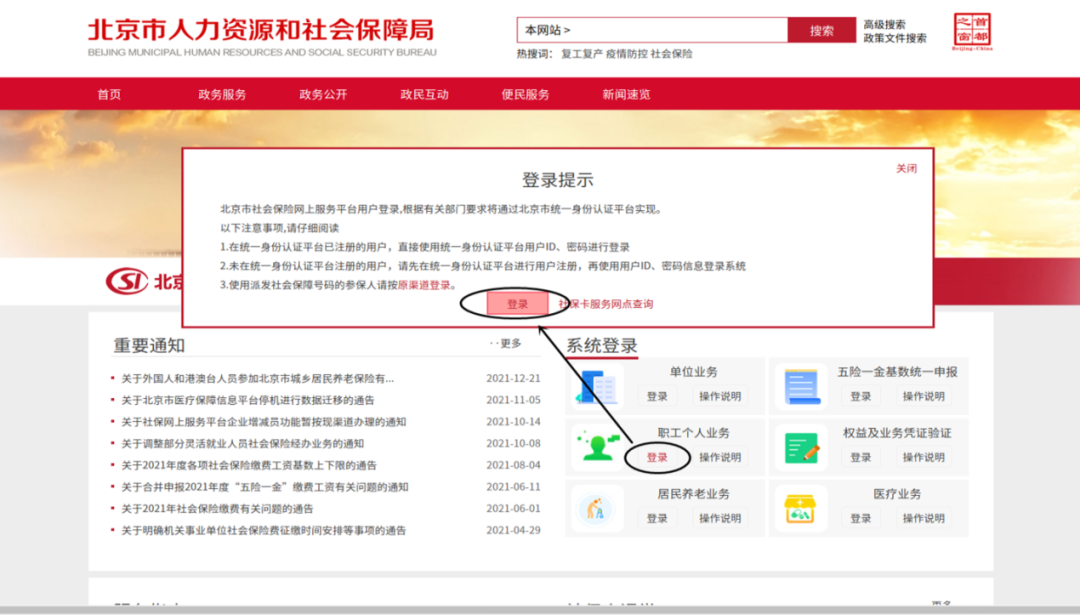The height and width of the screenshot is (615, 1080).
Task: Go to 政务公开 in the navigation bar
Action: 323,94
